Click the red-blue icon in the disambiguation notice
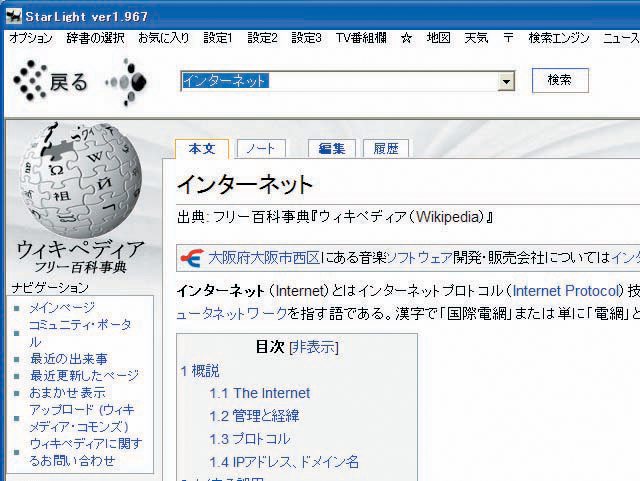 192,258
